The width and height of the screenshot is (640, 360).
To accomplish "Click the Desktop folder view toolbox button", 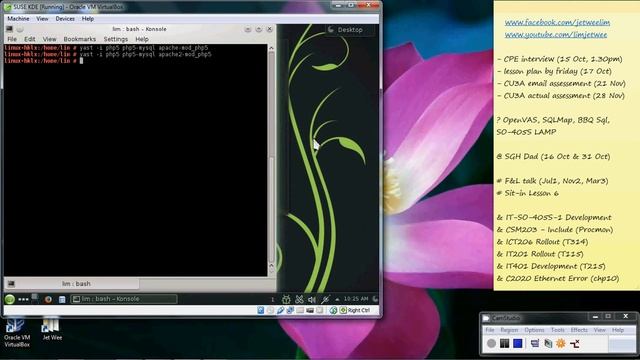I will pyautogui.click(x=350, y=30).
